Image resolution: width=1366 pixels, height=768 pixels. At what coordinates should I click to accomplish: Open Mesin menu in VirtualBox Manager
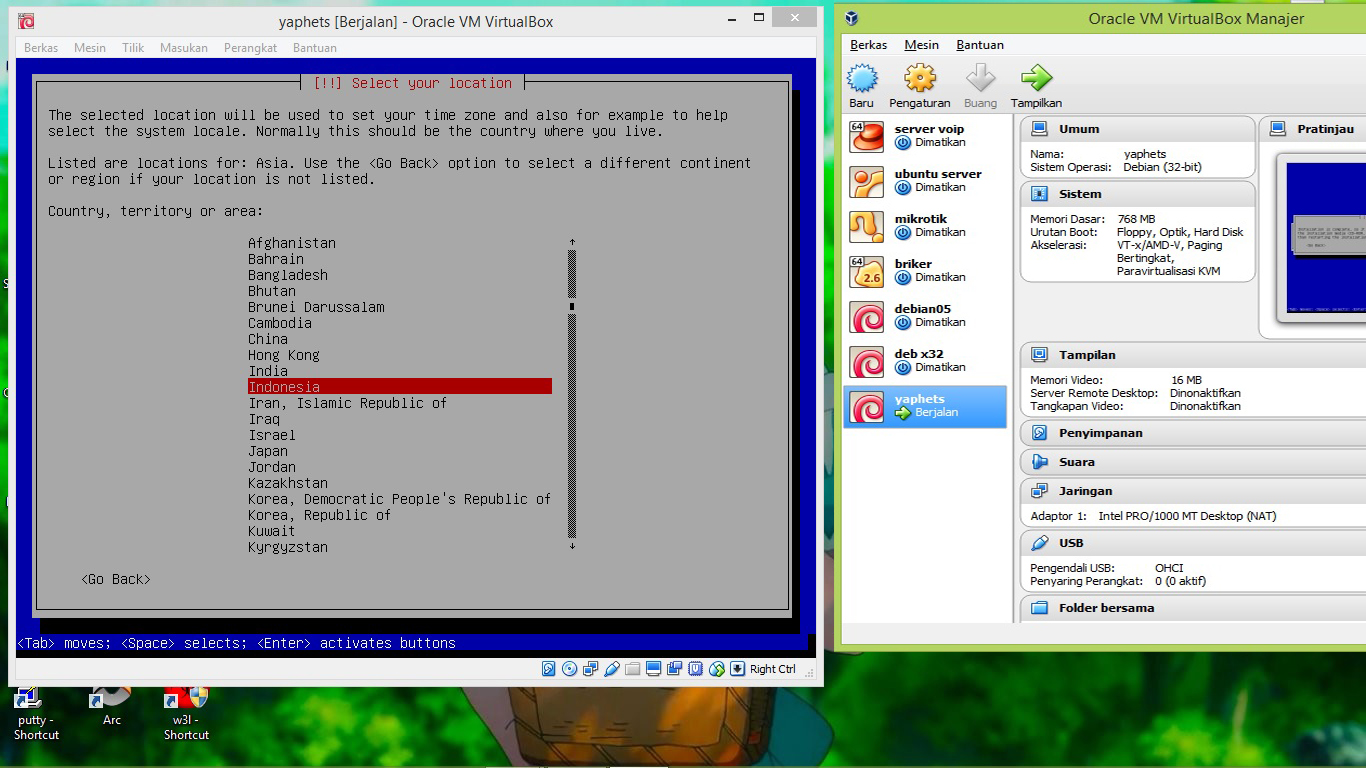pyautogui.click(x=922, y=45)
